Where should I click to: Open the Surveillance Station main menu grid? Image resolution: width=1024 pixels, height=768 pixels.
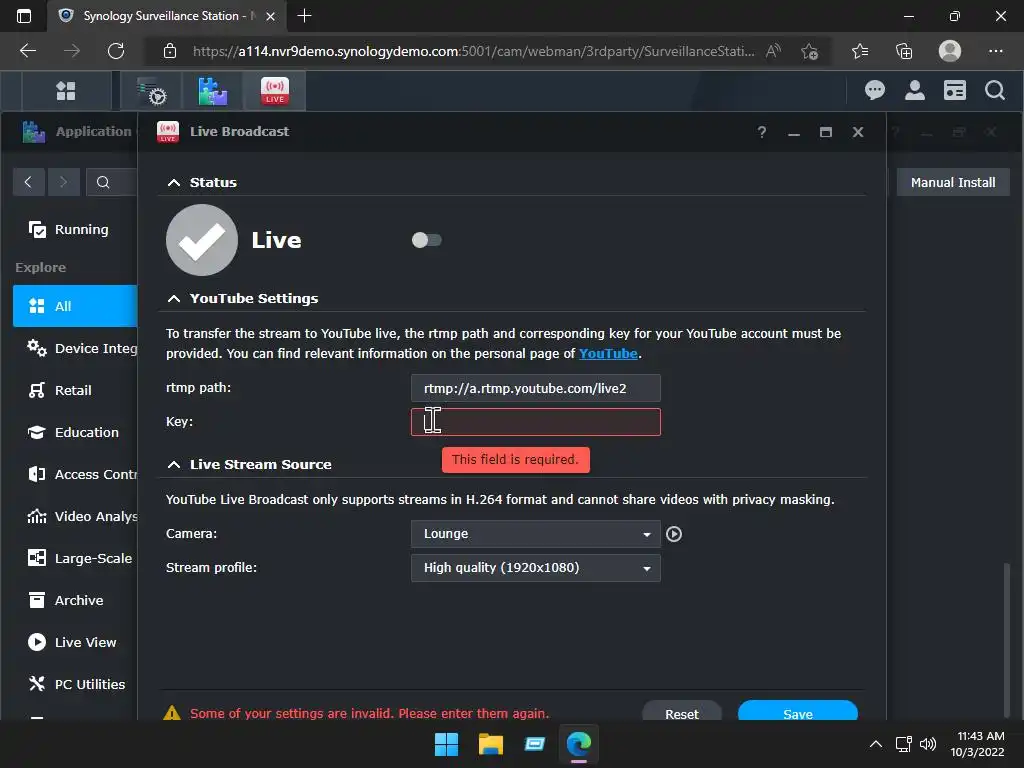click(x=66, y=91)
